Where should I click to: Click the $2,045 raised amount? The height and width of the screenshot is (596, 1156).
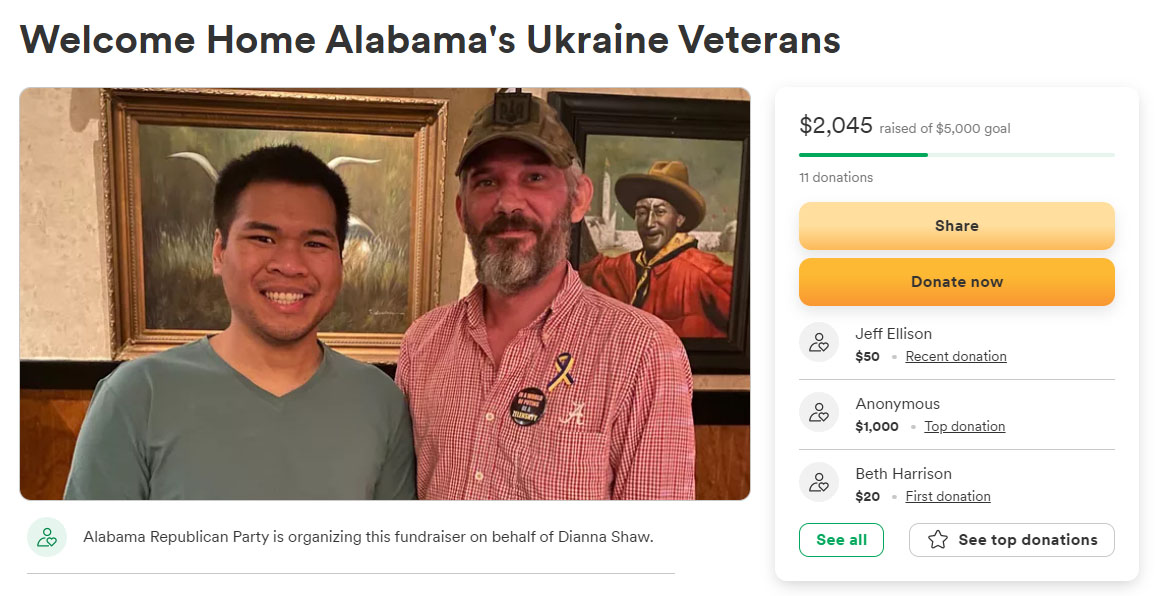click(836, 126)
